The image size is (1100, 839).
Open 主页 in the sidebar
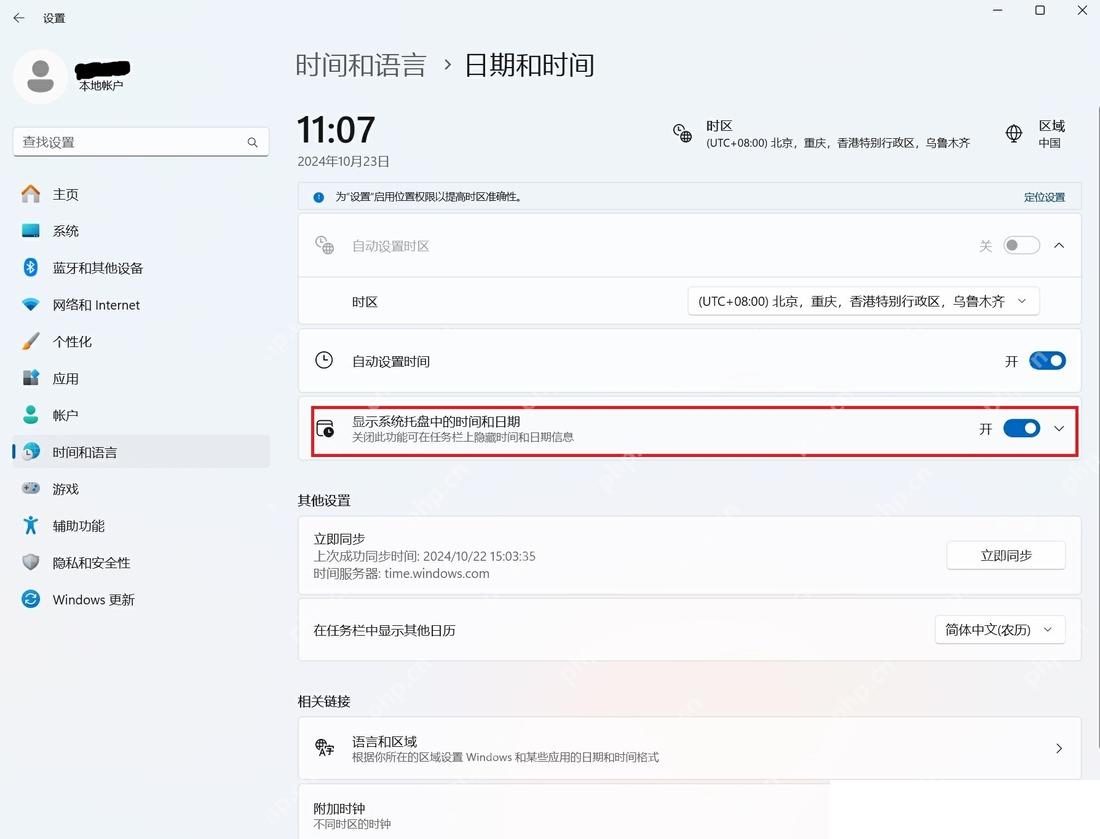point(140,194)
